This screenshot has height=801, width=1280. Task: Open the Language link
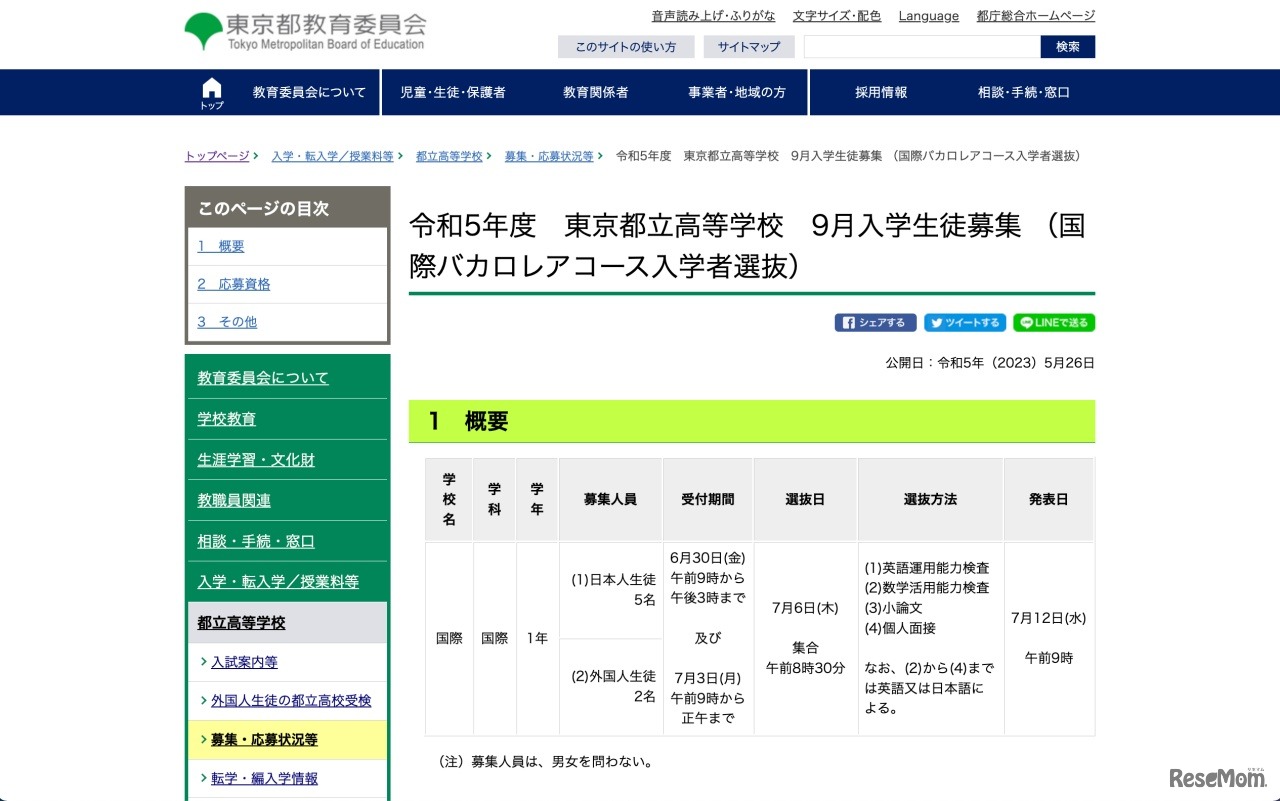click(928, 16)
